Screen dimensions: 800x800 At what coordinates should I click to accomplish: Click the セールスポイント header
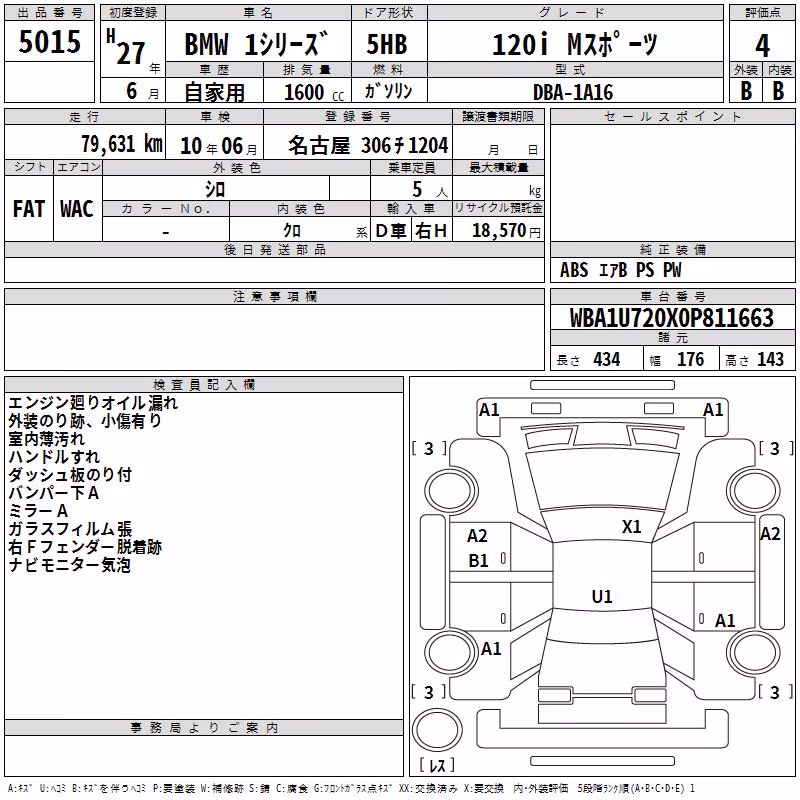coord(672,117)
